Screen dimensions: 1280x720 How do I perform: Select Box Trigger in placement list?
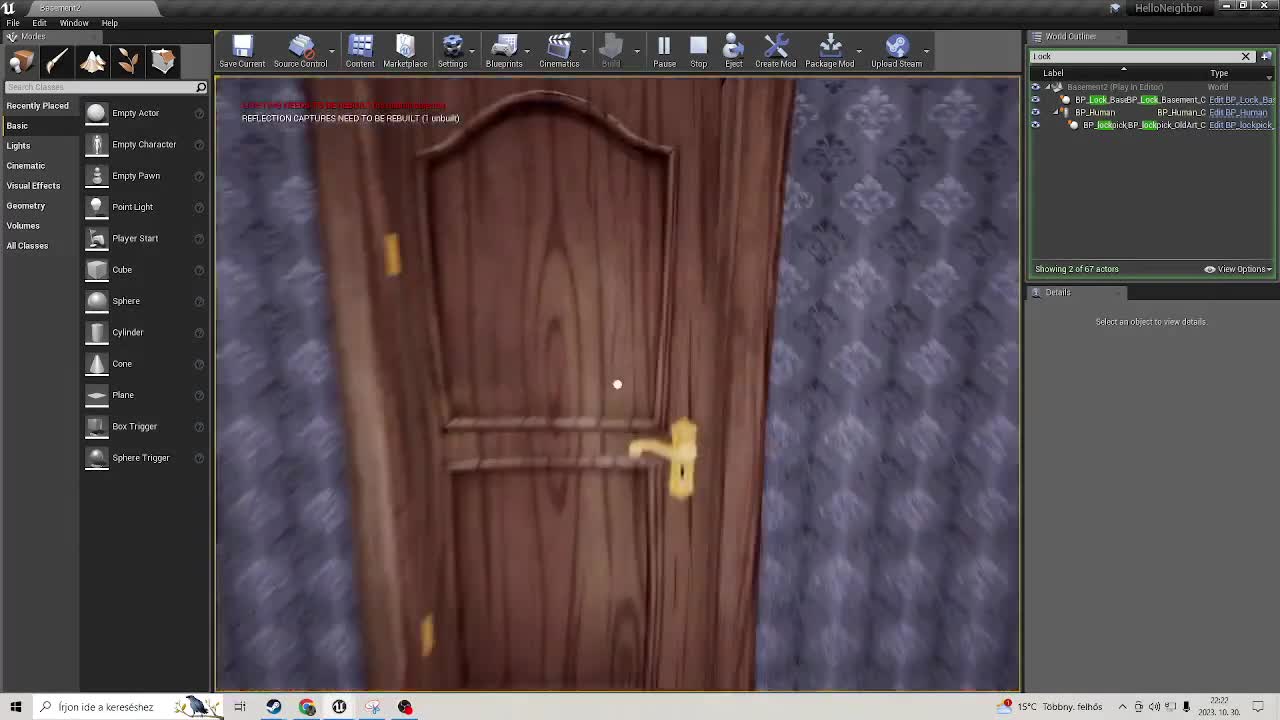[145, 426]
